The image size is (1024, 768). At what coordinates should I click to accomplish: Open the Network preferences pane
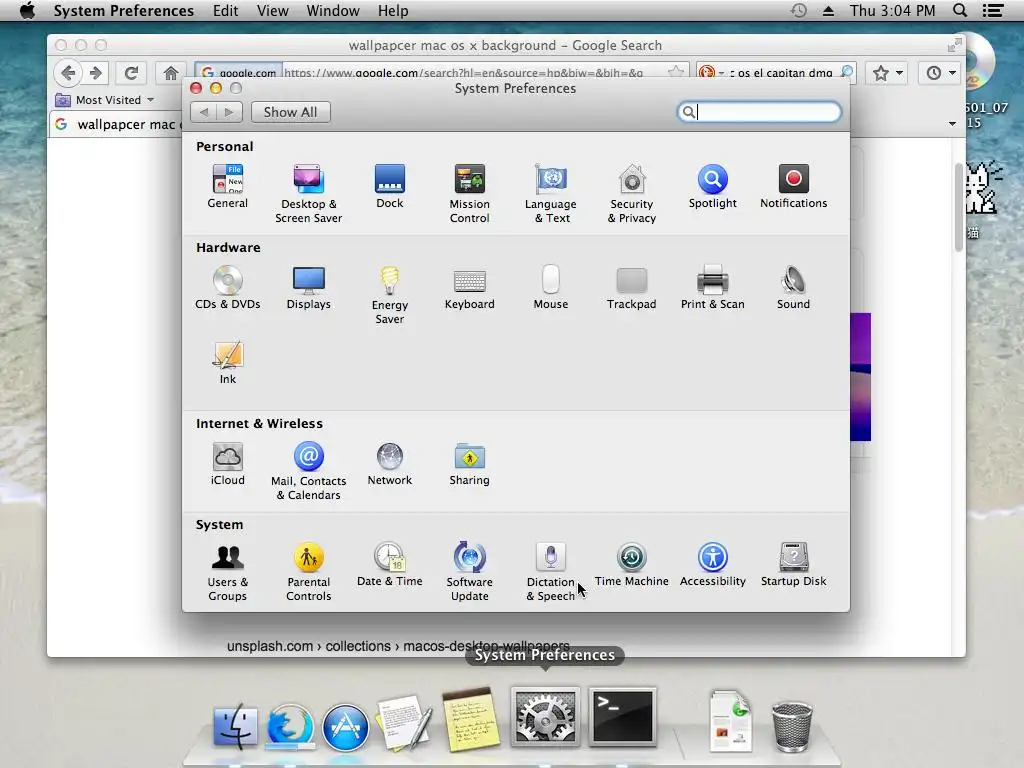(389, 464)
